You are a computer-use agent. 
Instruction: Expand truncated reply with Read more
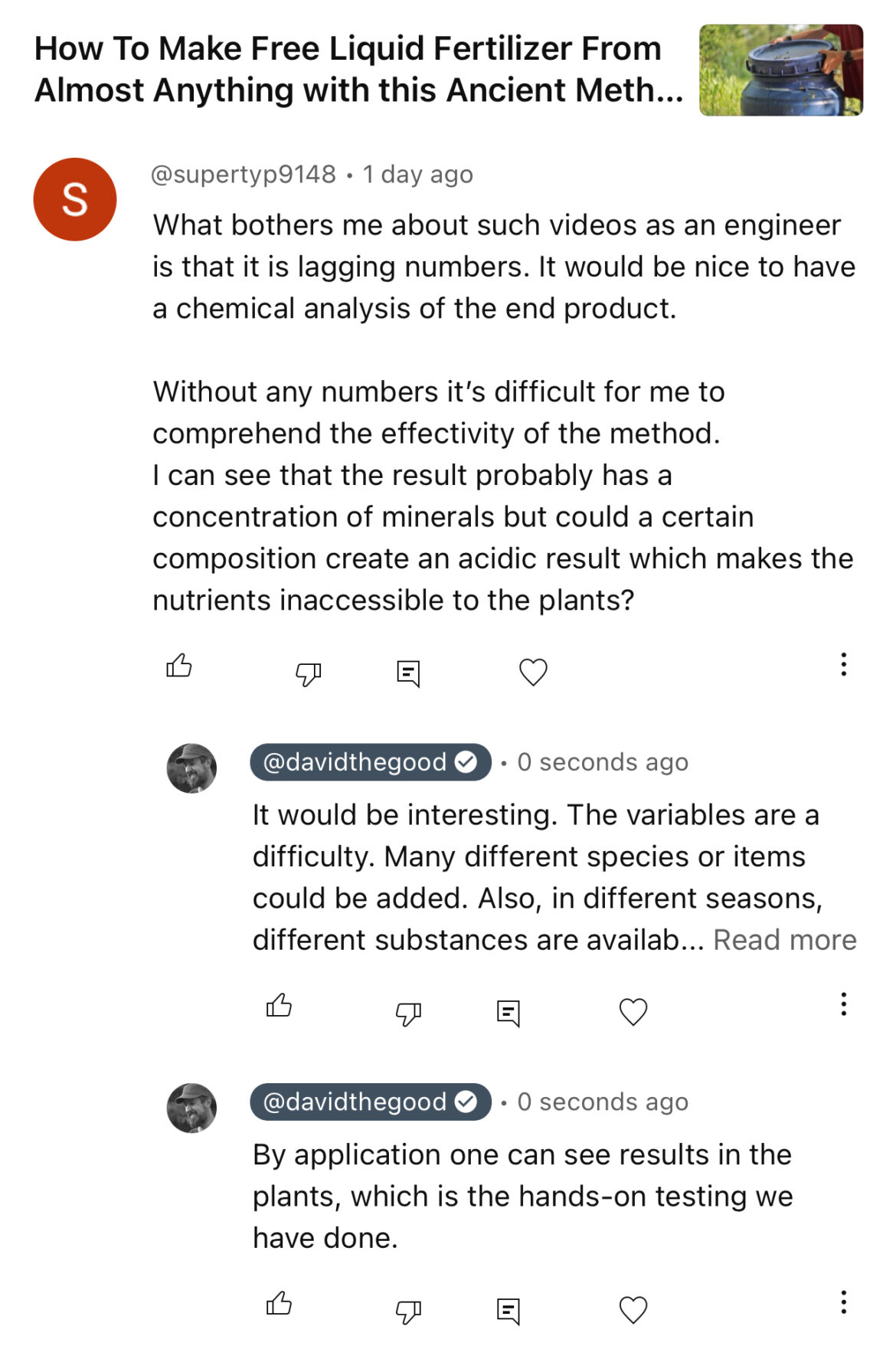[x=785, y=940]
